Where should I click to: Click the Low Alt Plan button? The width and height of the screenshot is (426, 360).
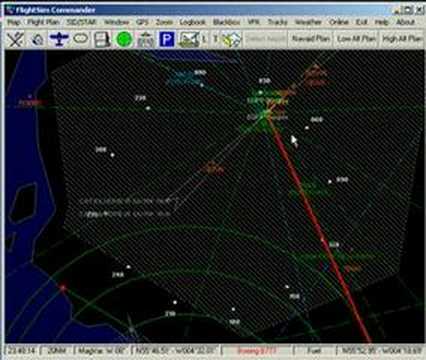(356, 39)
